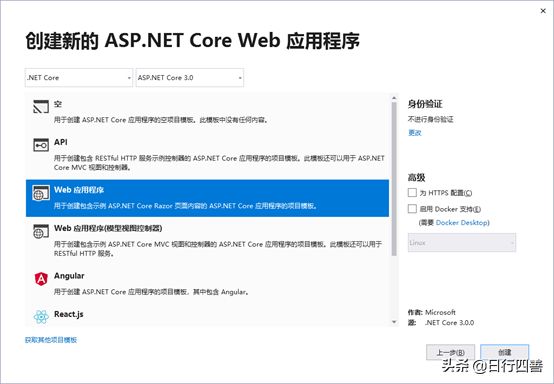Open the Docker Desktop link

tap(462, 223)
